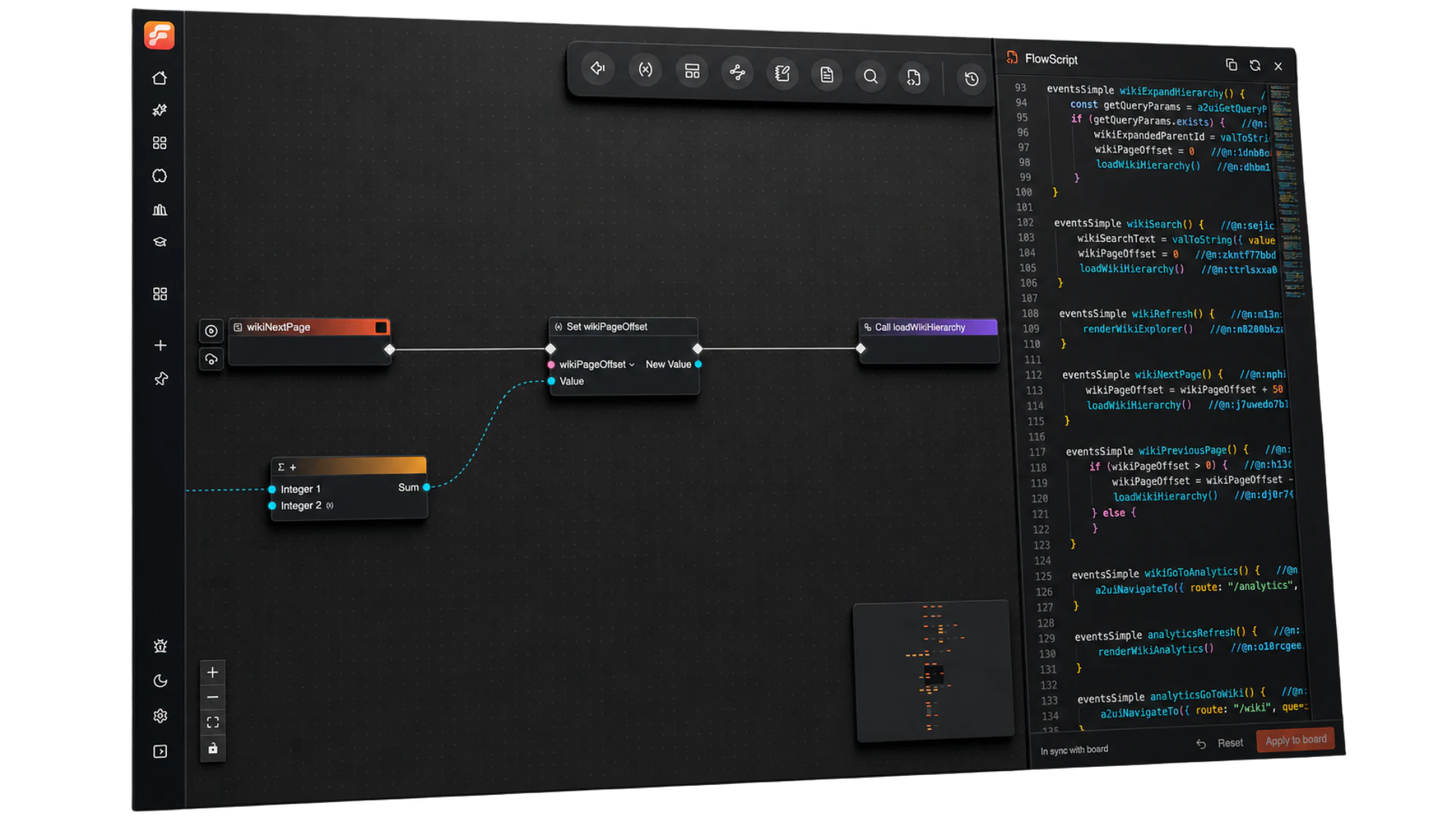This screenshot has width=1456, height=819.
Task: Click the Reset button in FlowScript panel
Action: click(x=1220, y=743)
